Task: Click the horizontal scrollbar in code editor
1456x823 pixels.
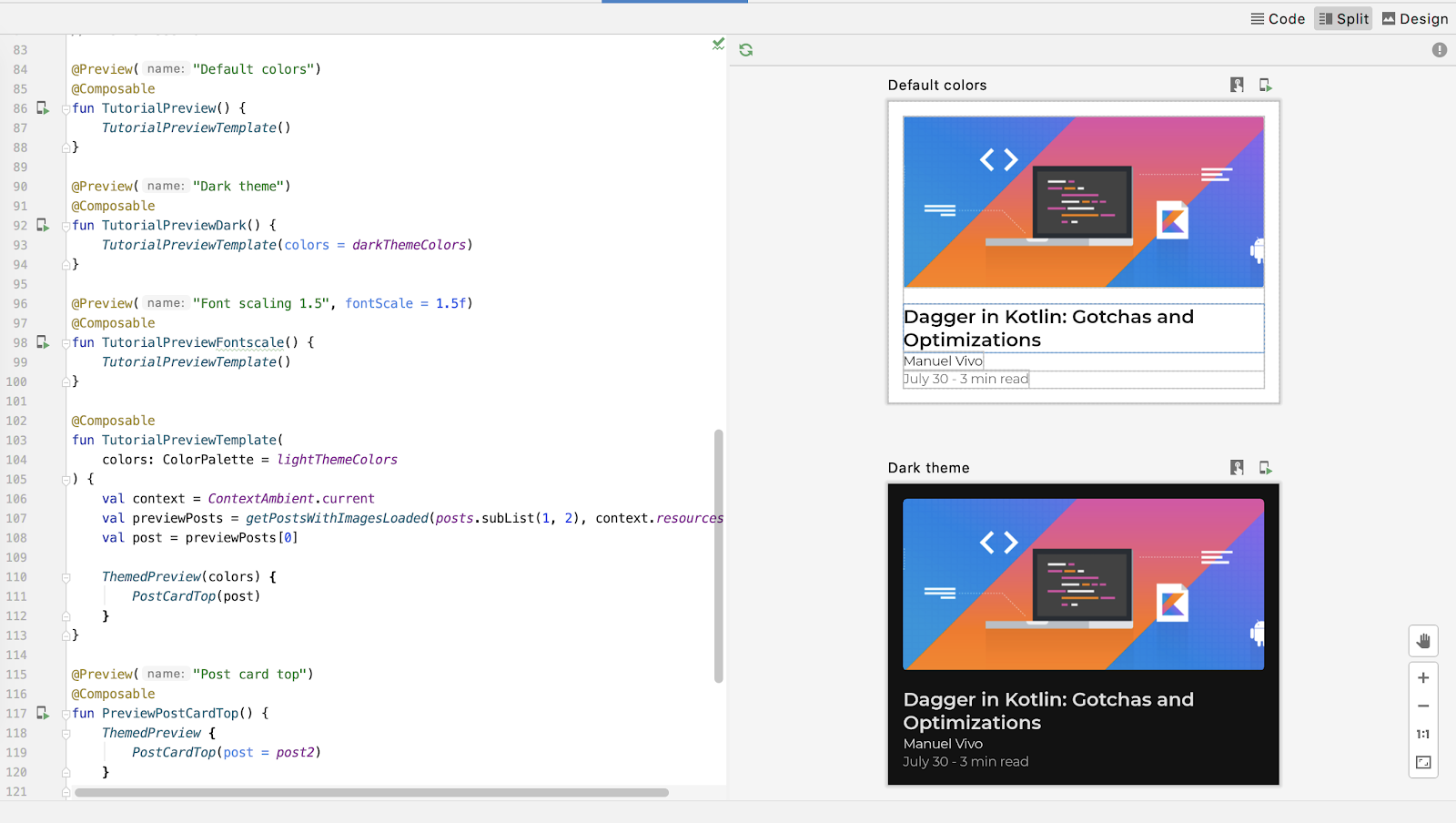Action: pos(371,793)
